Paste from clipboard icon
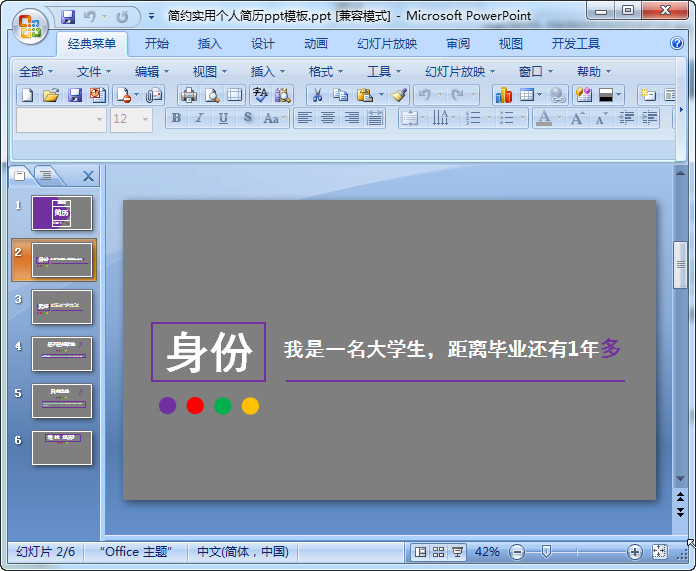The height and width of the screenshot is (571, 696). [x=364, y=95]
